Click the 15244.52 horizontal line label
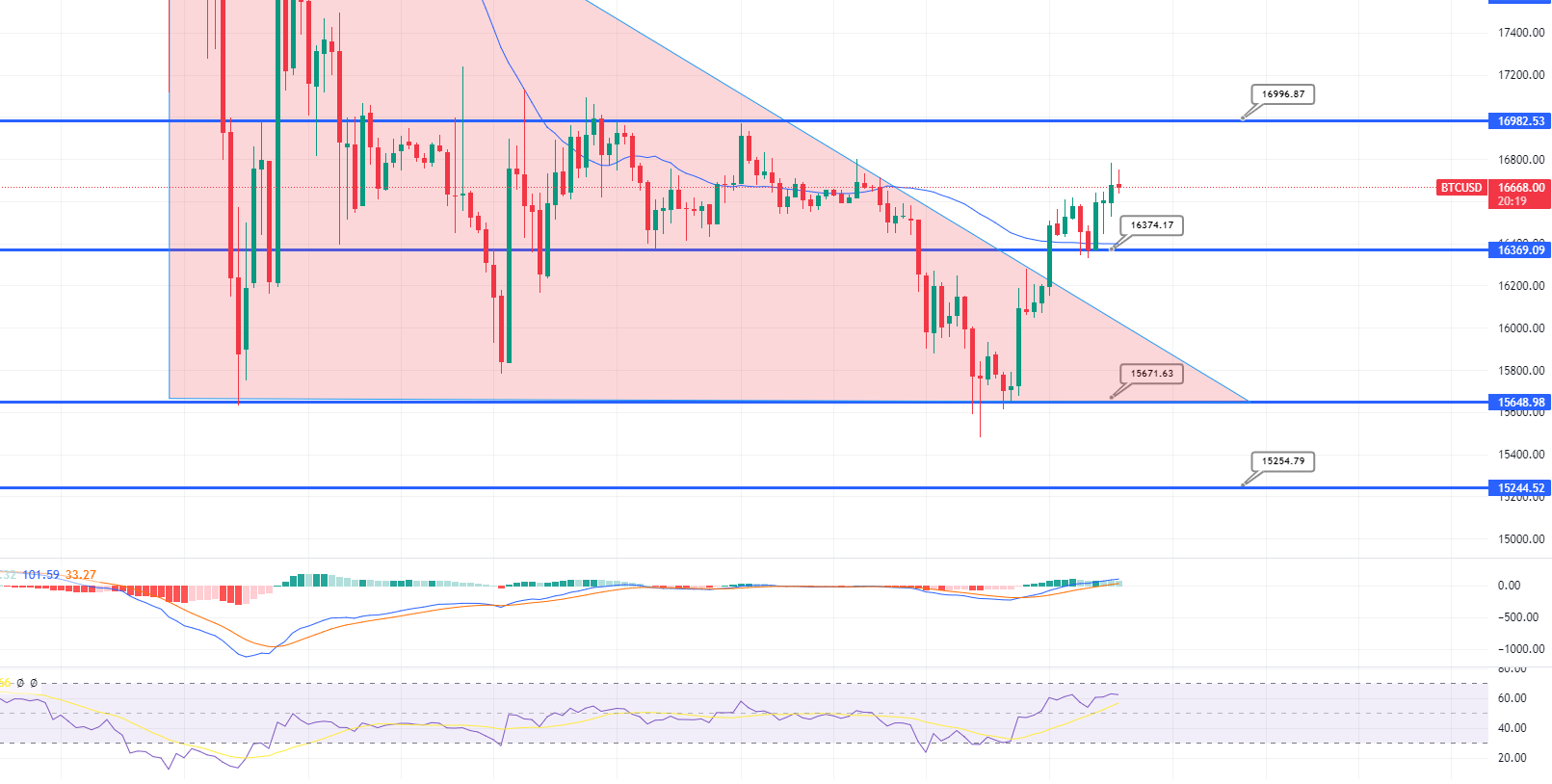This screenshot has width=1552, height=784. coord(1520,488)
